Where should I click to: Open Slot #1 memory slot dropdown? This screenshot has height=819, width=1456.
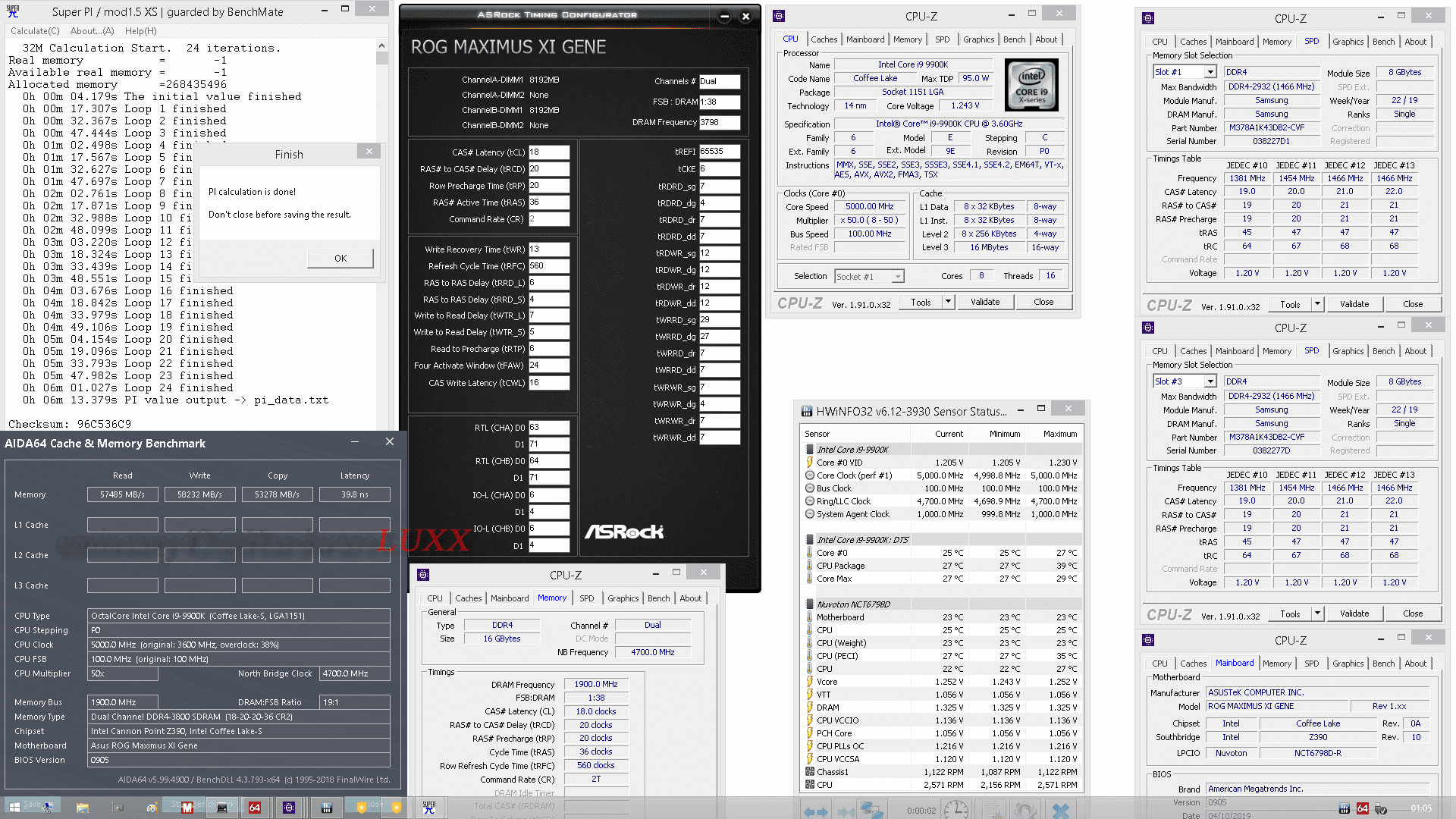pyautogui.click(x=1210, y=72)
